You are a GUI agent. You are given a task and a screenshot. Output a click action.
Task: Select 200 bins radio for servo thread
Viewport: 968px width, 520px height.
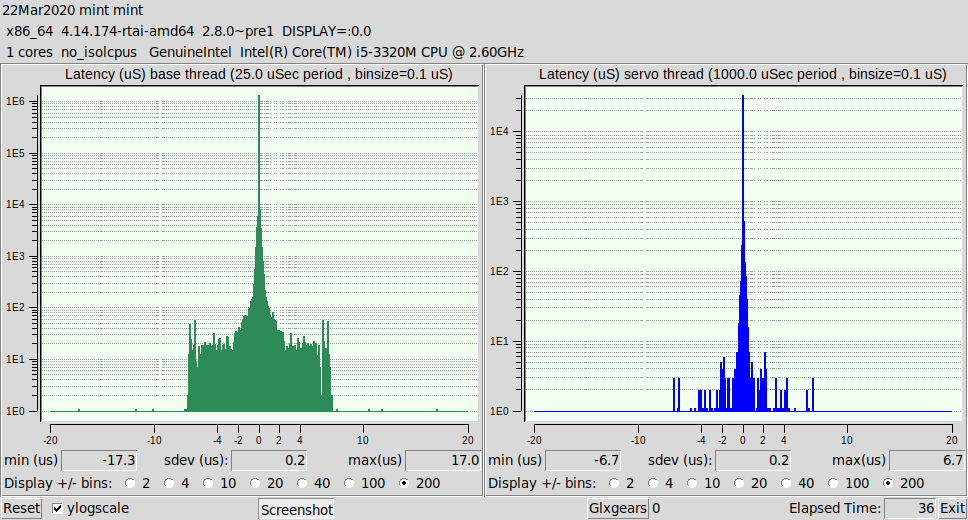pos(888,483)
